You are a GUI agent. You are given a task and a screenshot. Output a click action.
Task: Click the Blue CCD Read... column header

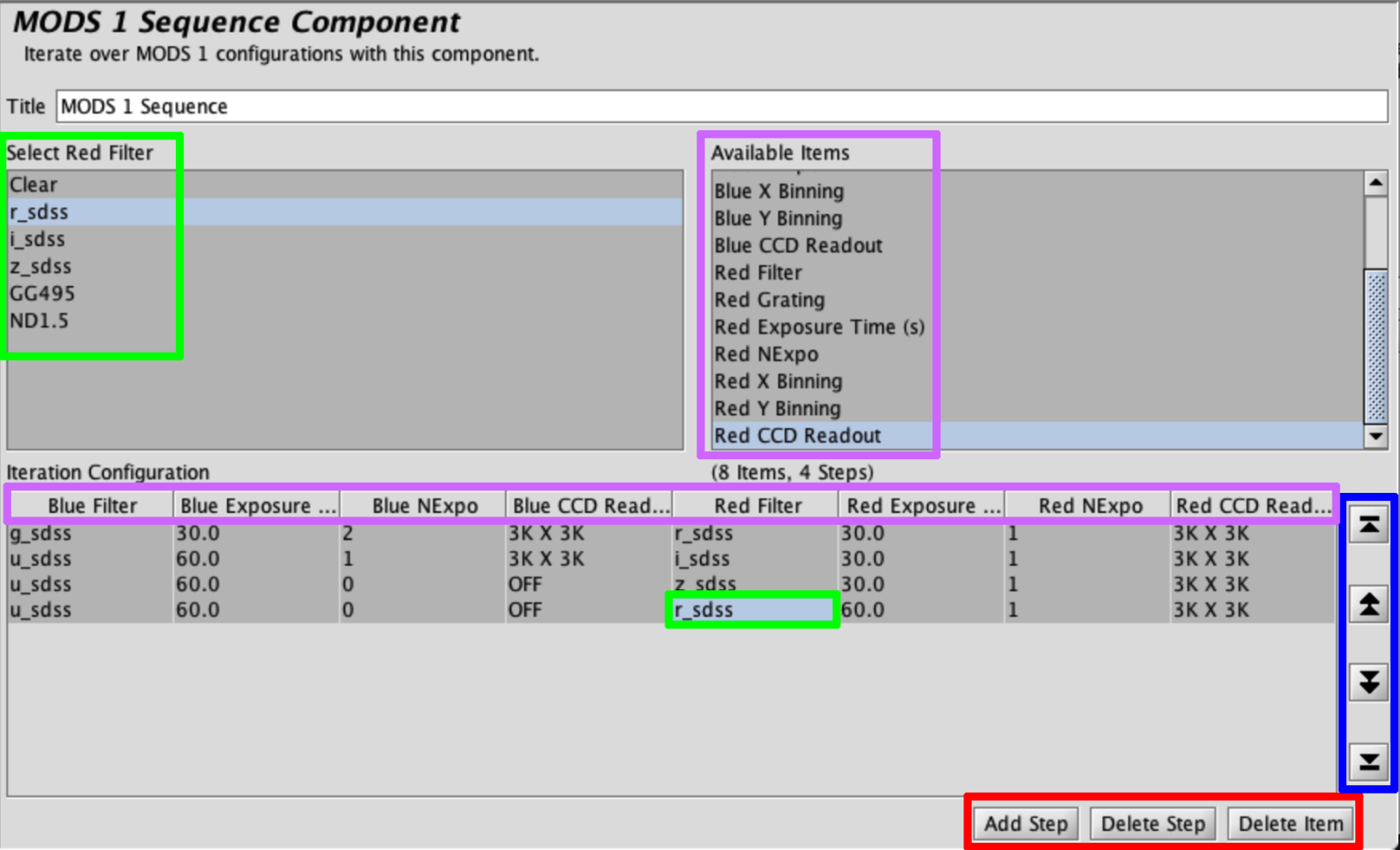tap(590, 506)
